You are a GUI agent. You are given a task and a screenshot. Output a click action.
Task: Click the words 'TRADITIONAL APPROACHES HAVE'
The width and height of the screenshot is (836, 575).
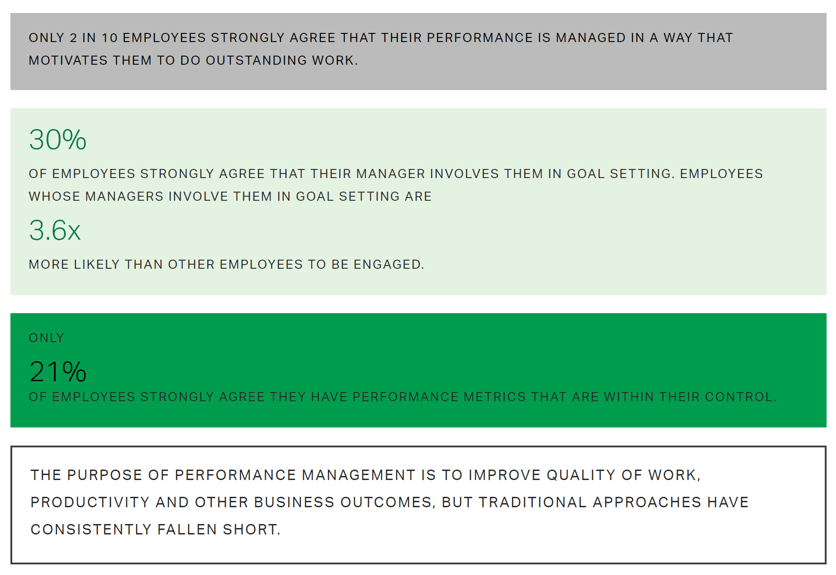pos(613,502)
